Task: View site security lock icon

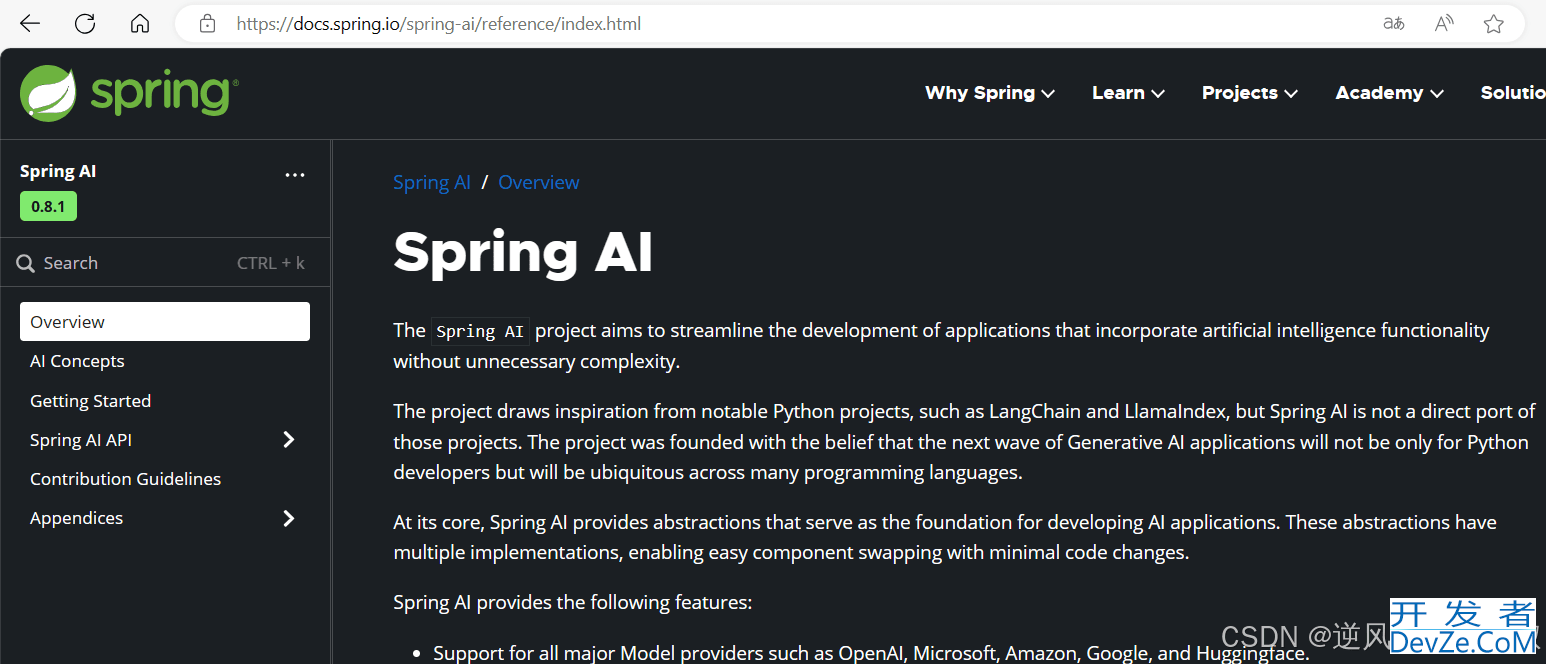Action: [x=208, y=24]
